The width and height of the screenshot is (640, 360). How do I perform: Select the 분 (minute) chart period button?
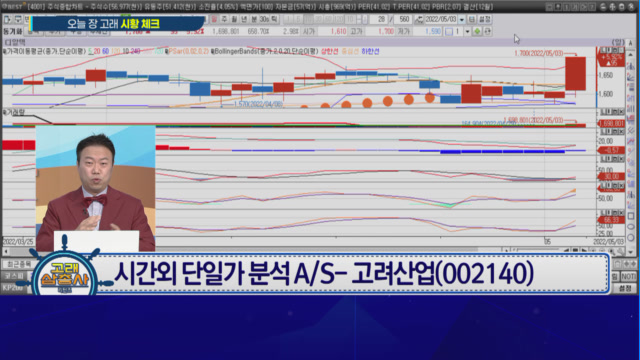[x=253, y=19]
